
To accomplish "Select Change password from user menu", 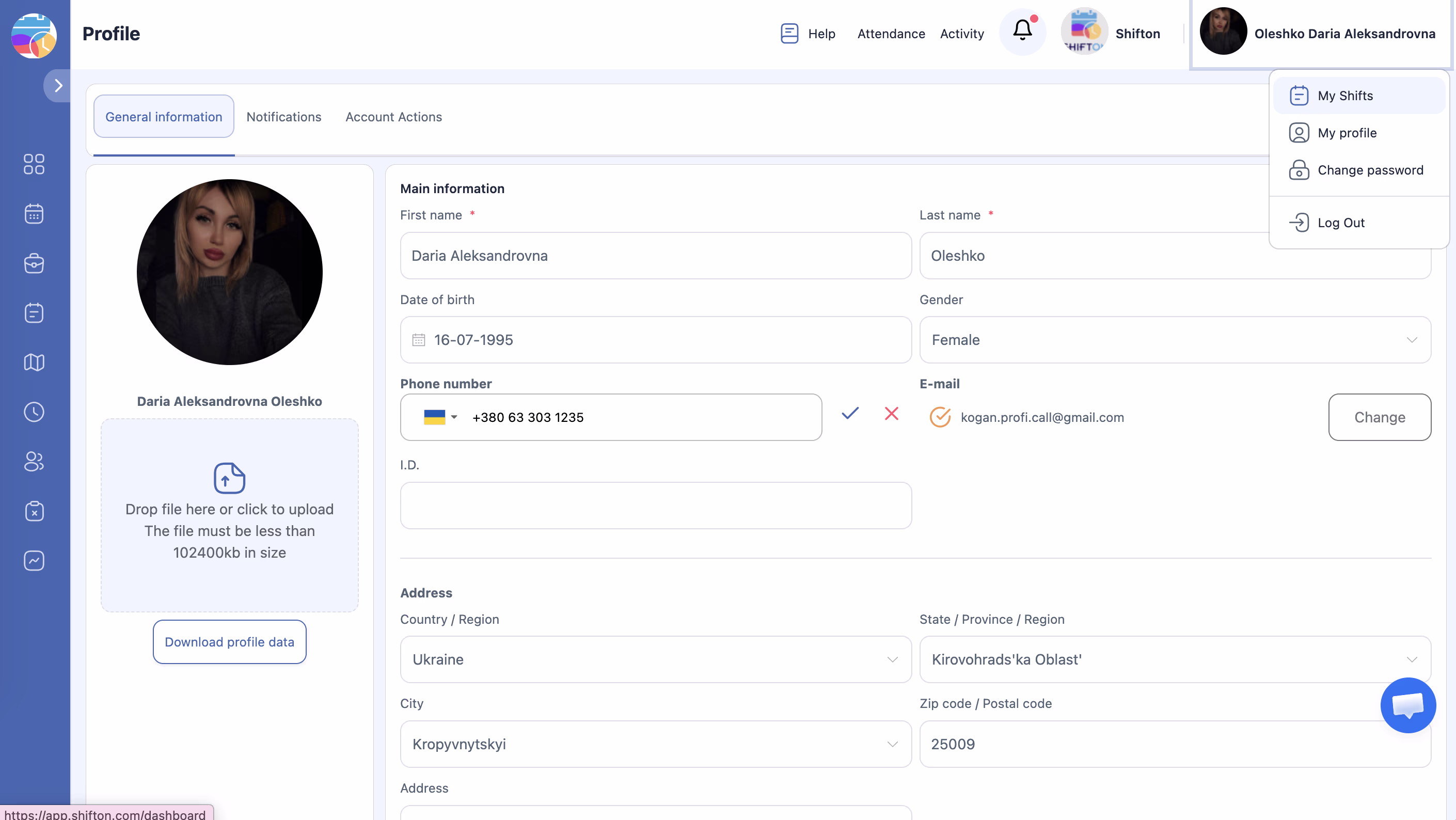I will click(1370, 170).
